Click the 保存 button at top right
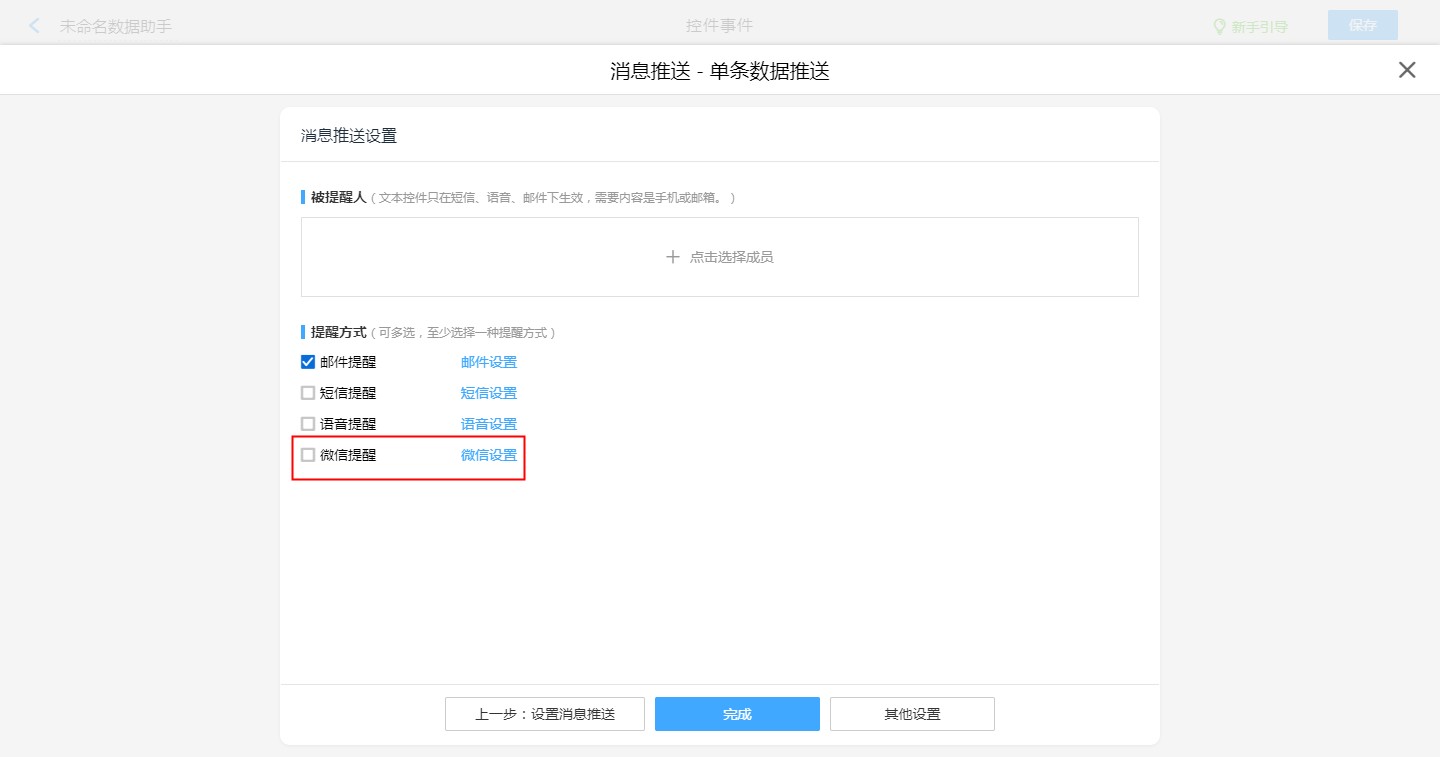 tap(1362, 25)
